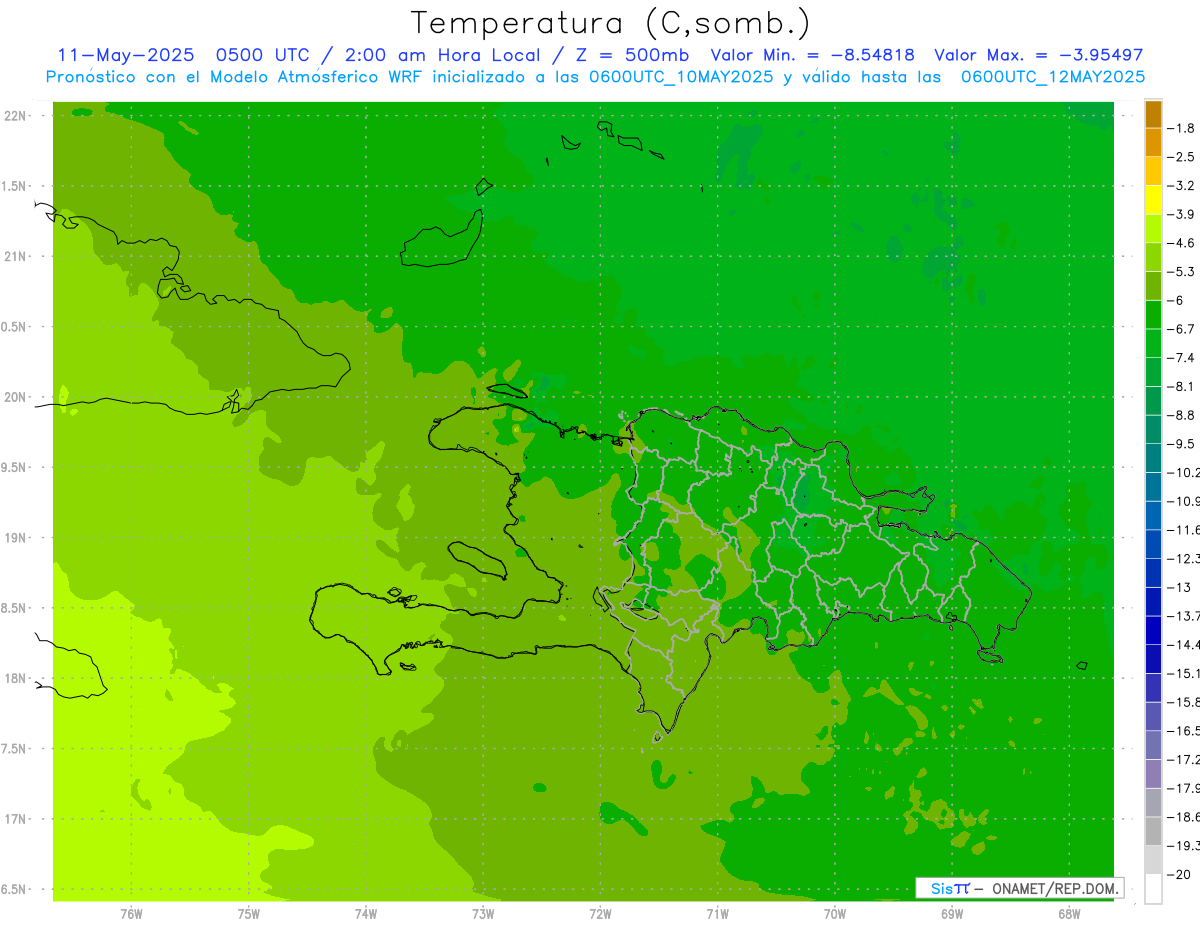Click the yellow swatch between -3.2 and -3.9
This screenshot has height=927, width=1200.
click(x=1153, y=200)
